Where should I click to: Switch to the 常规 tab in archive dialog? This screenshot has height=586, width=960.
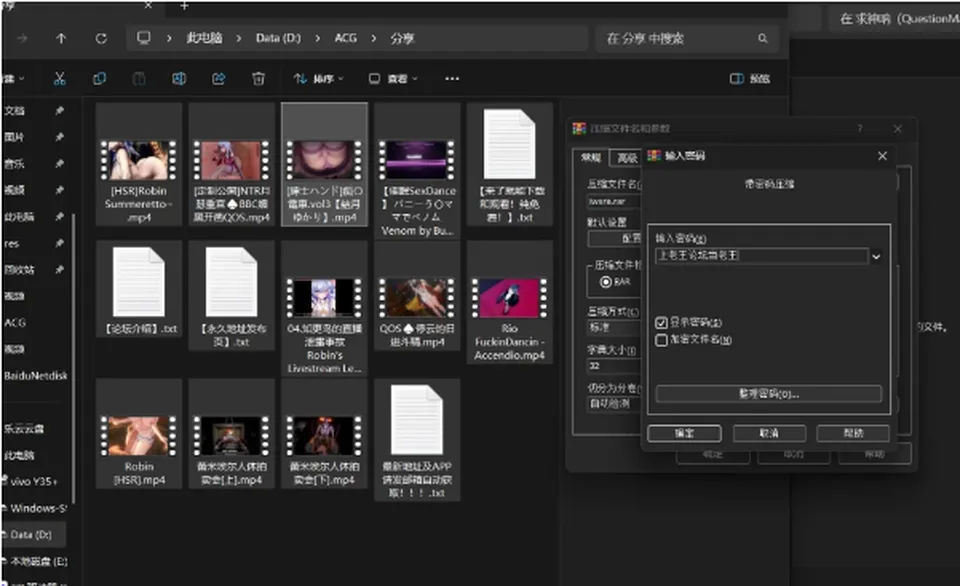point(591,157)
